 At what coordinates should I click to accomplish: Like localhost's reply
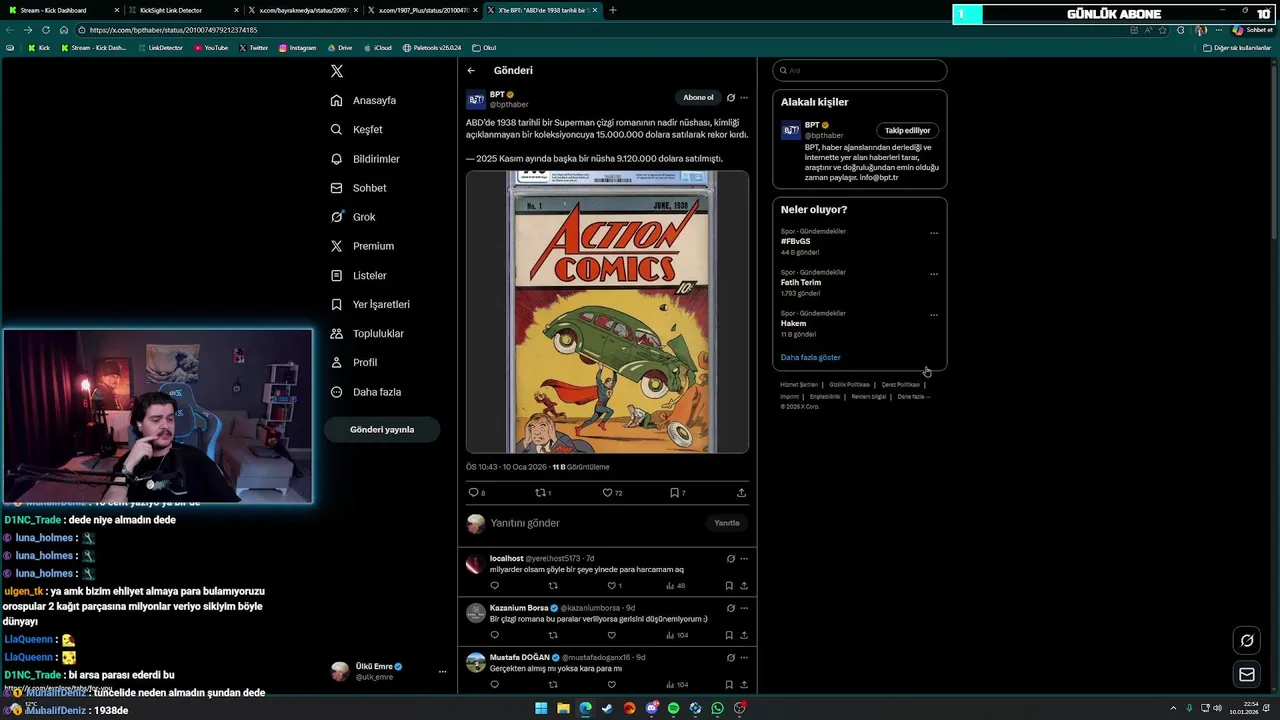[612, 585]
